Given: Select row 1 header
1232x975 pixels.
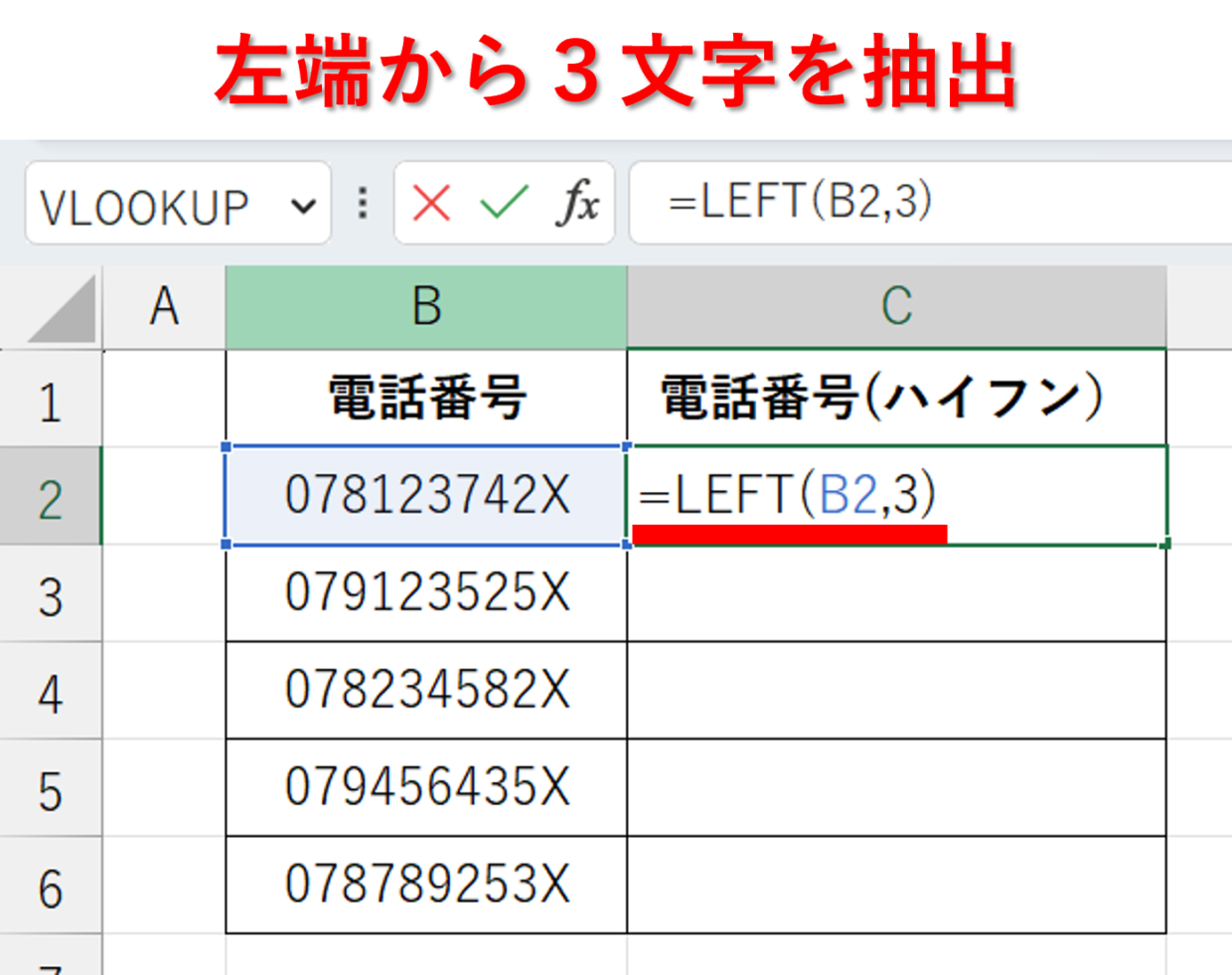Looking at the screenshot, I should (x=51, y=400).
